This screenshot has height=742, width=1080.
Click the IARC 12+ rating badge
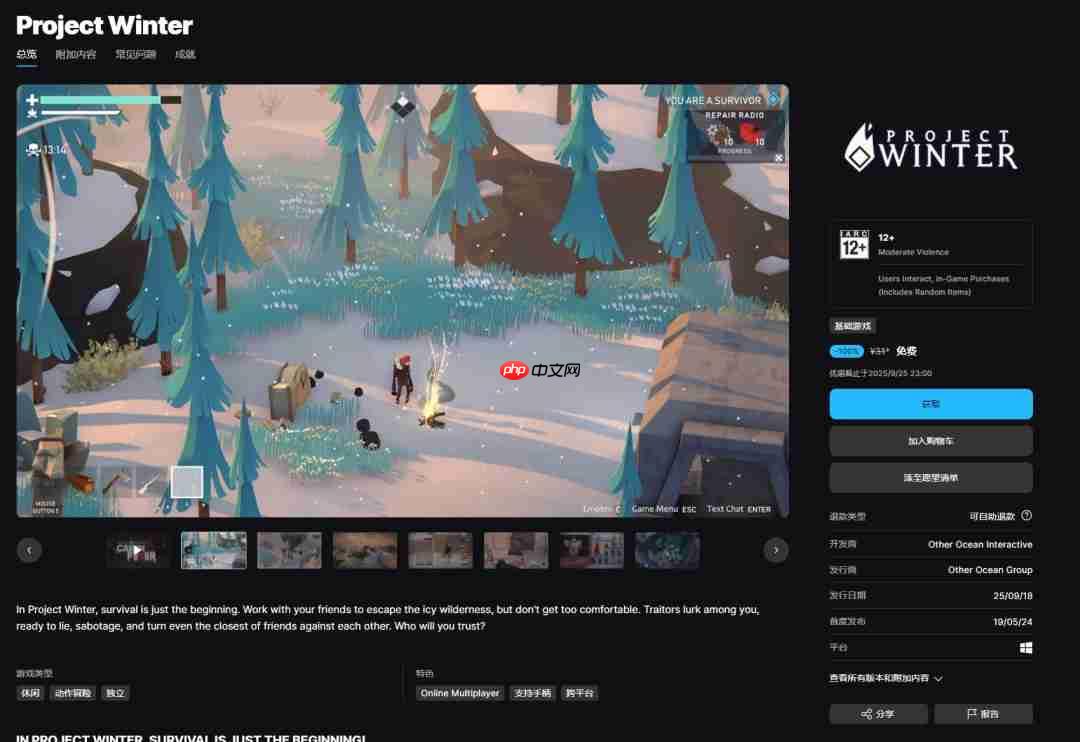pos(854,245)
